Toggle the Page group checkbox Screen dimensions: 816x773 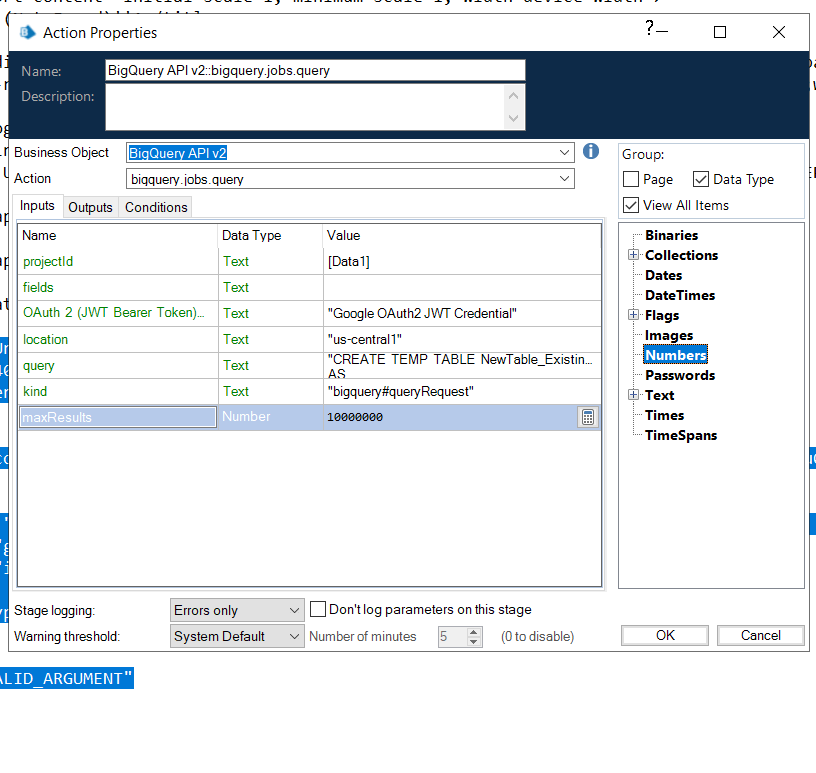(631, 180)
